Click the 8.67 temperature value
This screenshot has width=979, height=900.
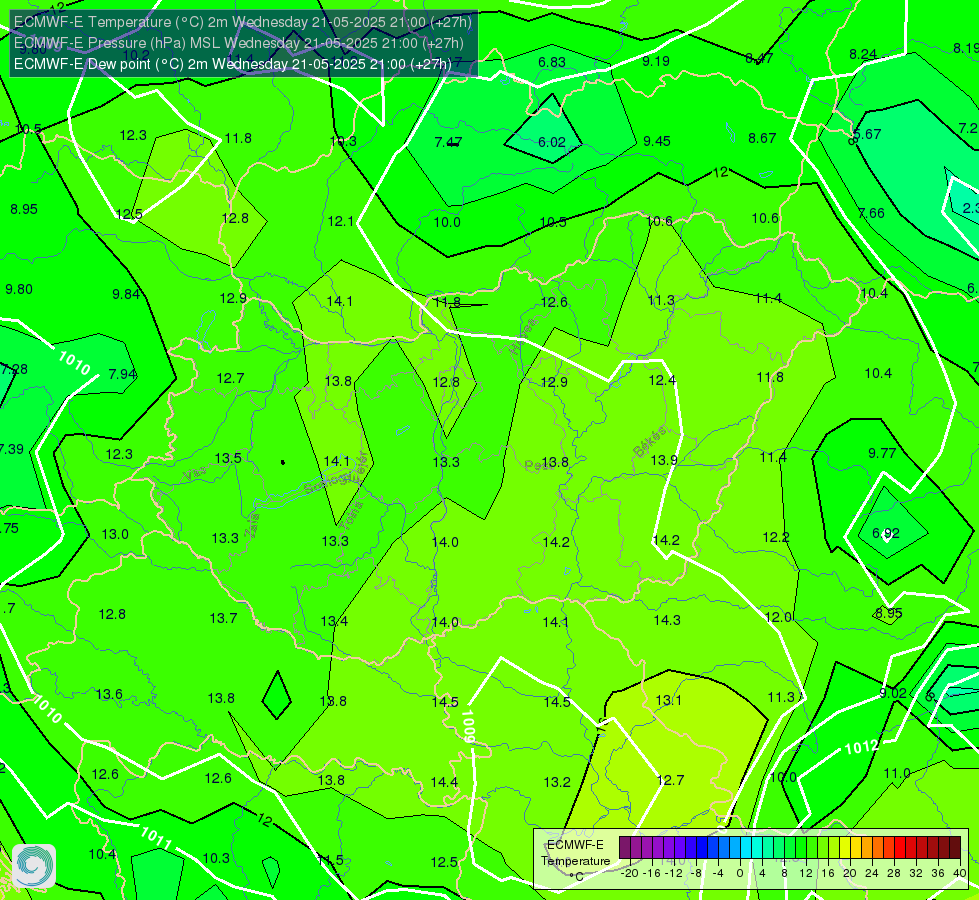(x=762, y=139)
